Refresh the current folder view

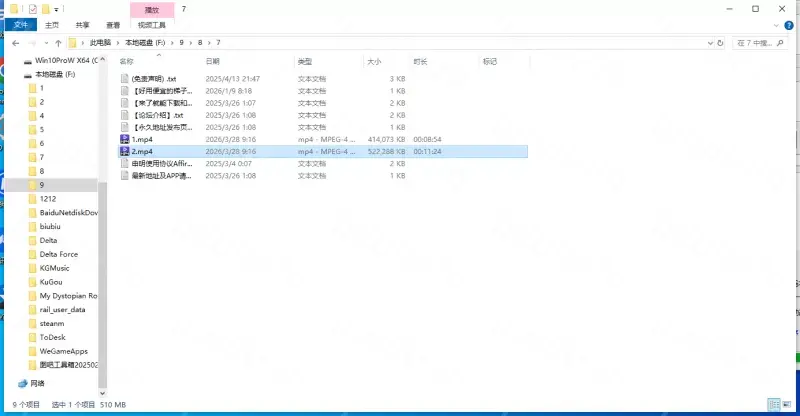click(x=722, y=43)
